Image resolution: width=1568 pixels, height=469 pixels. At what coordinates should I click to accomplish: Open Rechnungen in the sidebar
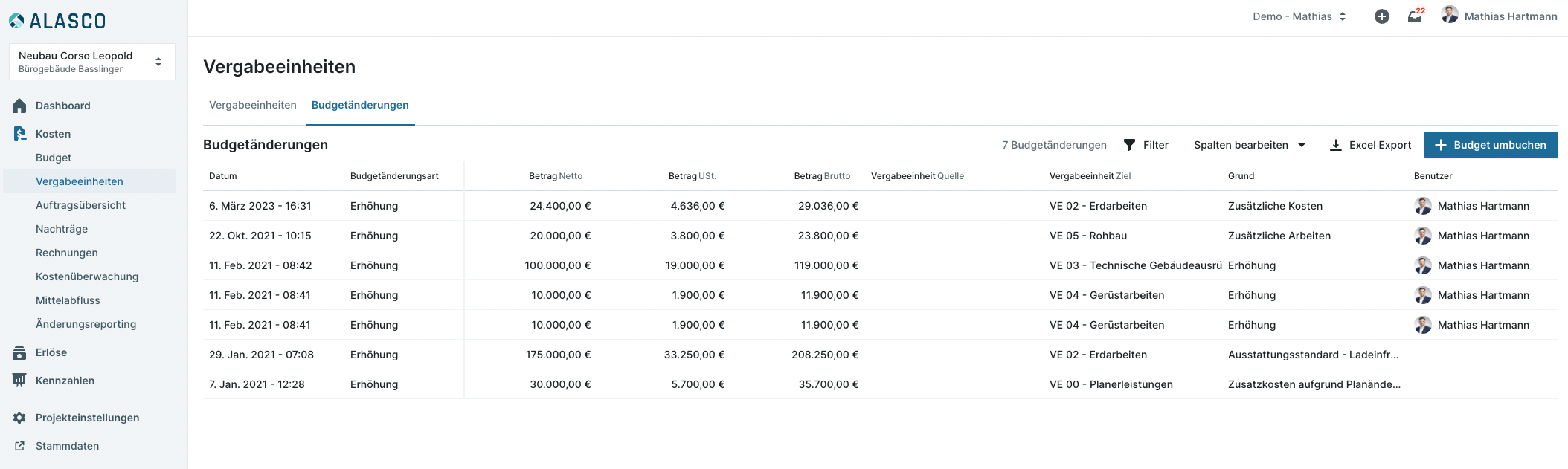click(67, 253)
